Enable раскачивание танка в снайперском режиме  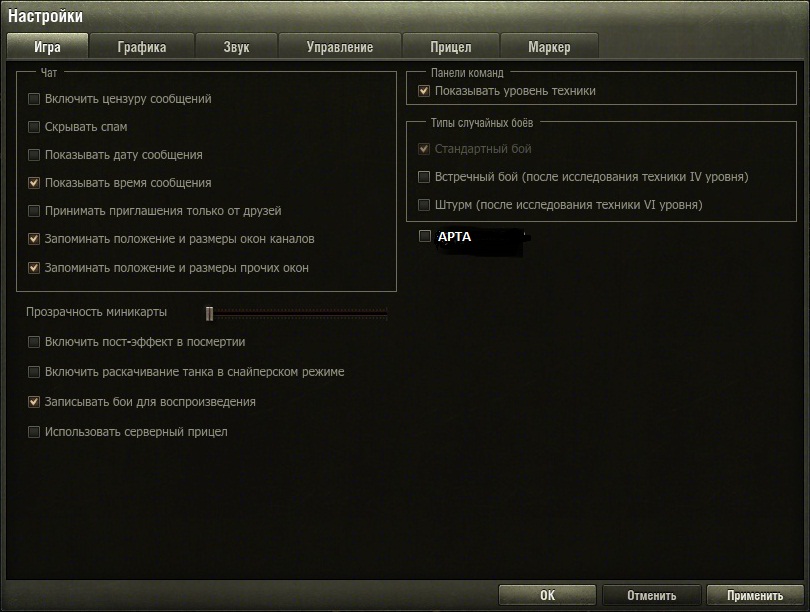(34, 372)
